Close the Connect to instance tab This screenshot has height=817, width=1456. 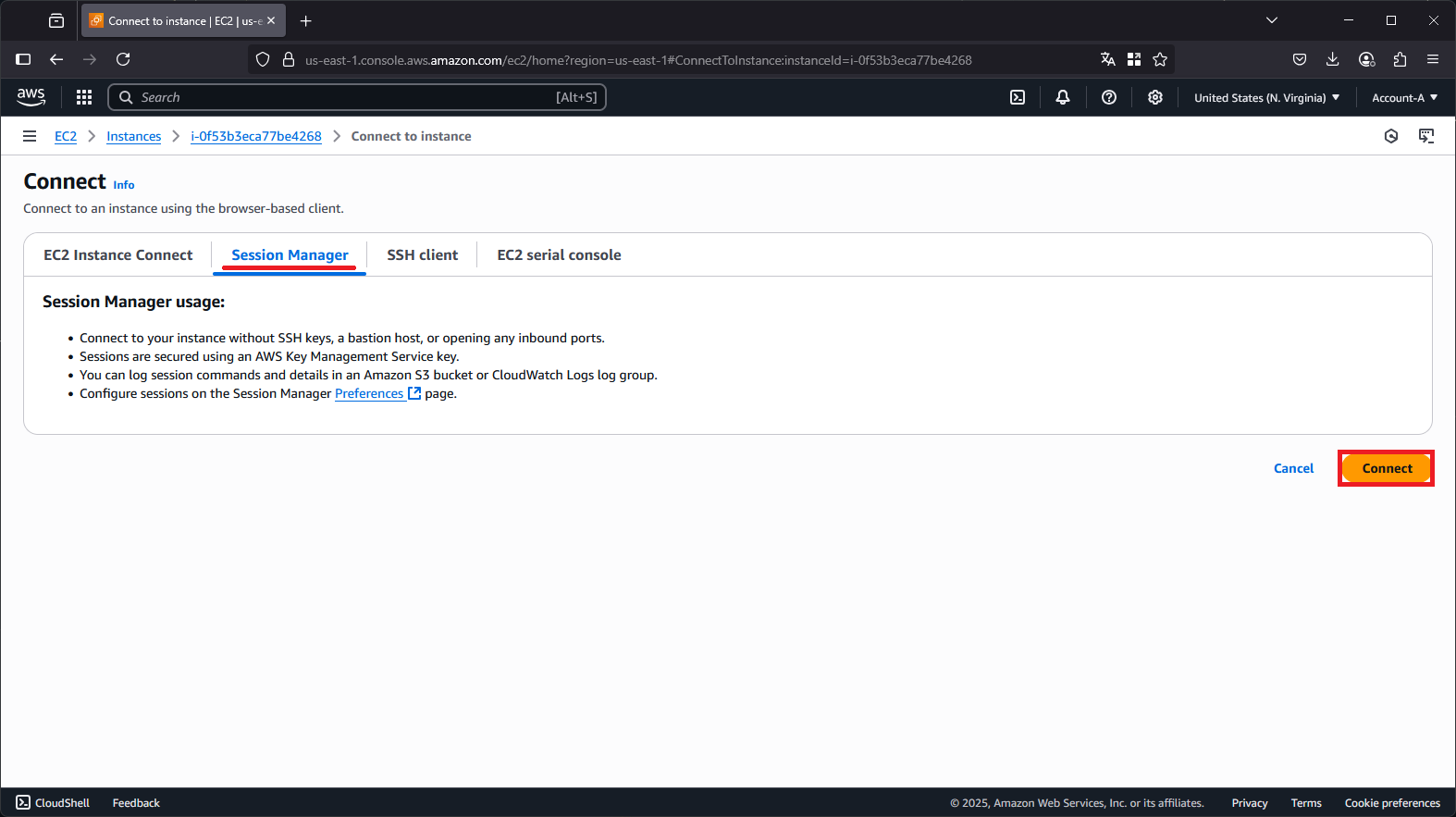click(271, 20)
